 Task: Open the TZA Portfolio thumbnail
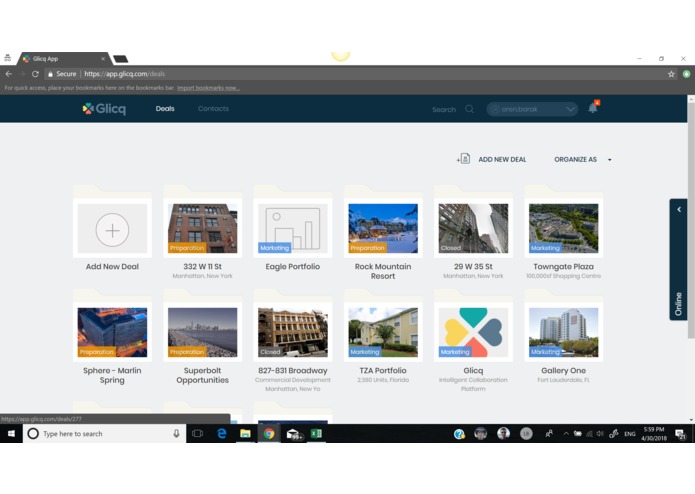coord(383,332)
